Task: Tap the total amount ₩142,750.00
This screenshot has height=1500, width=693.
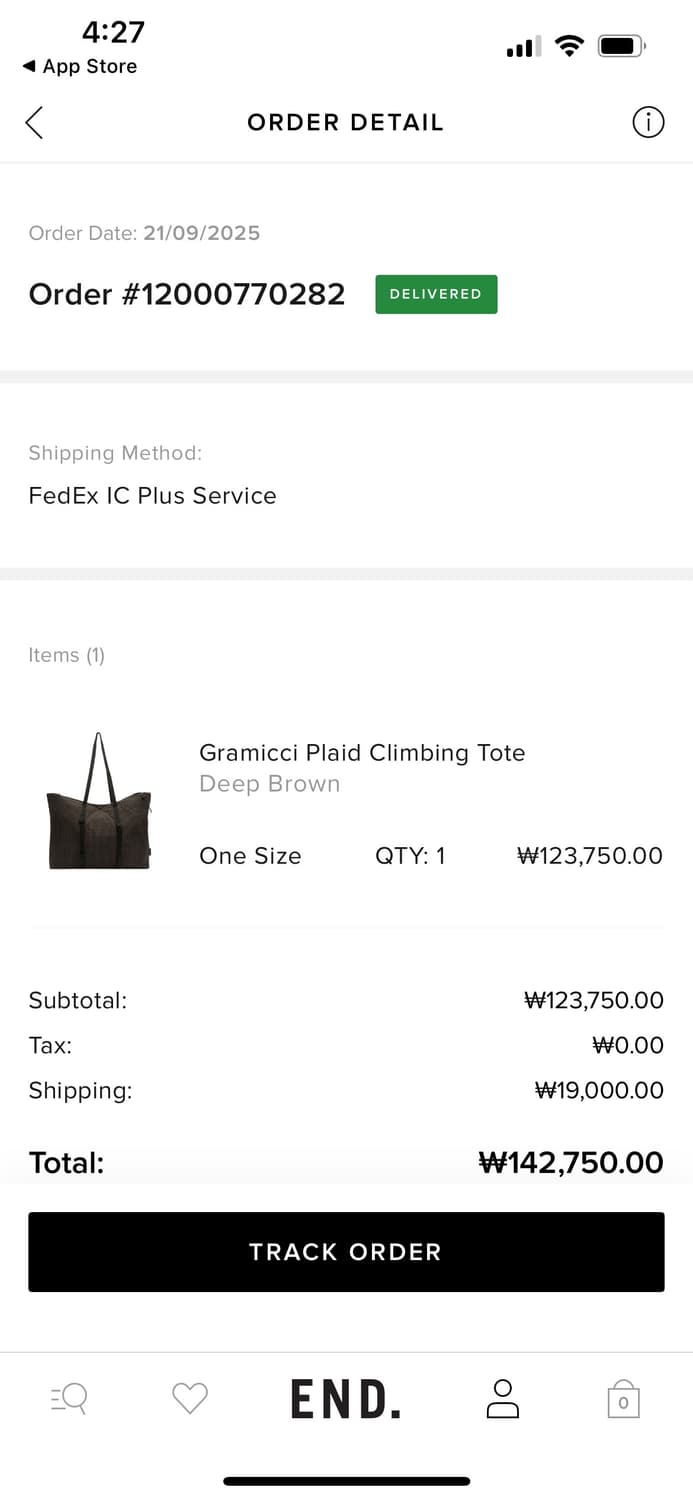Action: click(571, 1163)
